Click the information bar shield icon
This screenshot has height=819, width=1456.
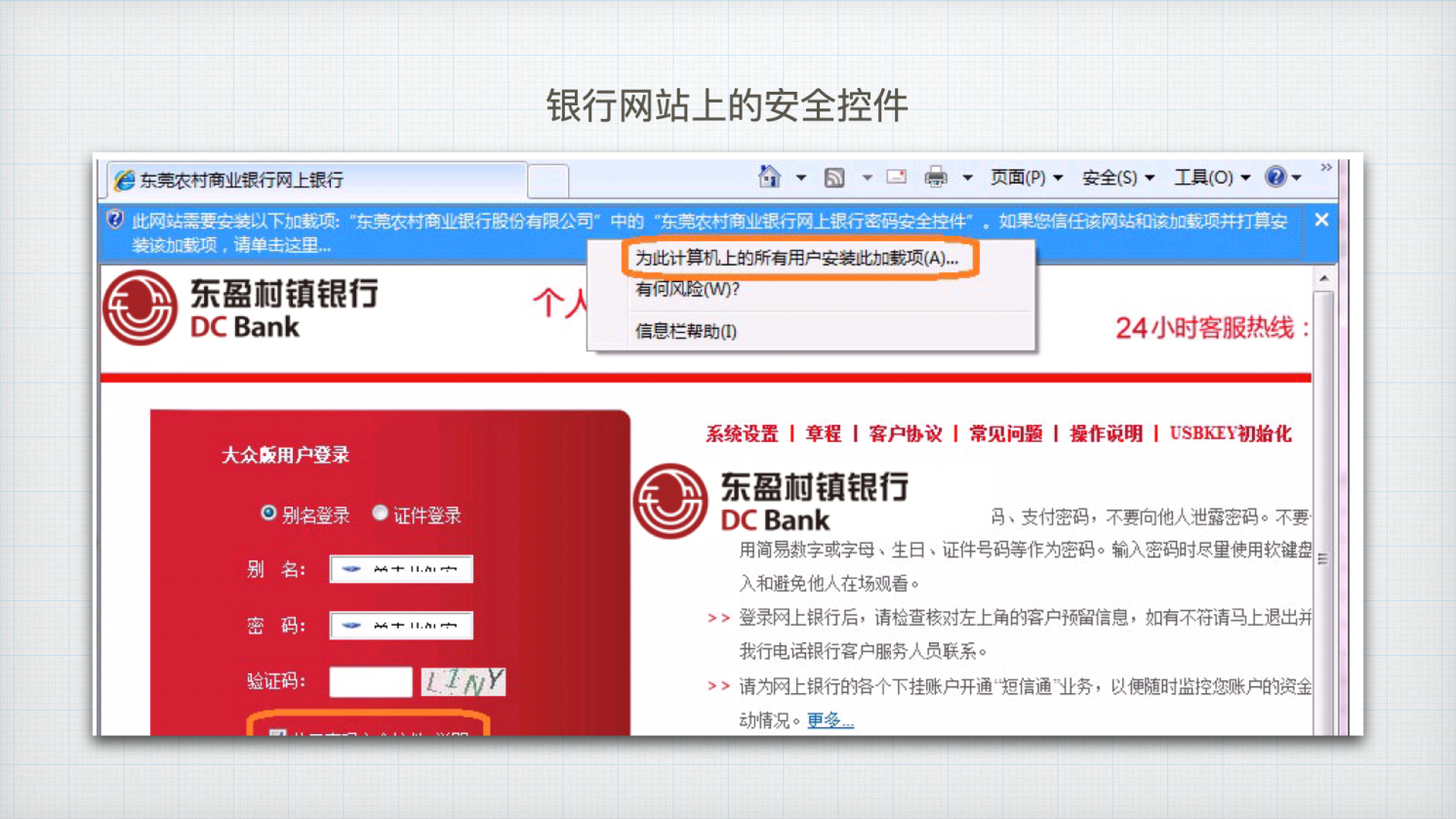coord(115,219)
